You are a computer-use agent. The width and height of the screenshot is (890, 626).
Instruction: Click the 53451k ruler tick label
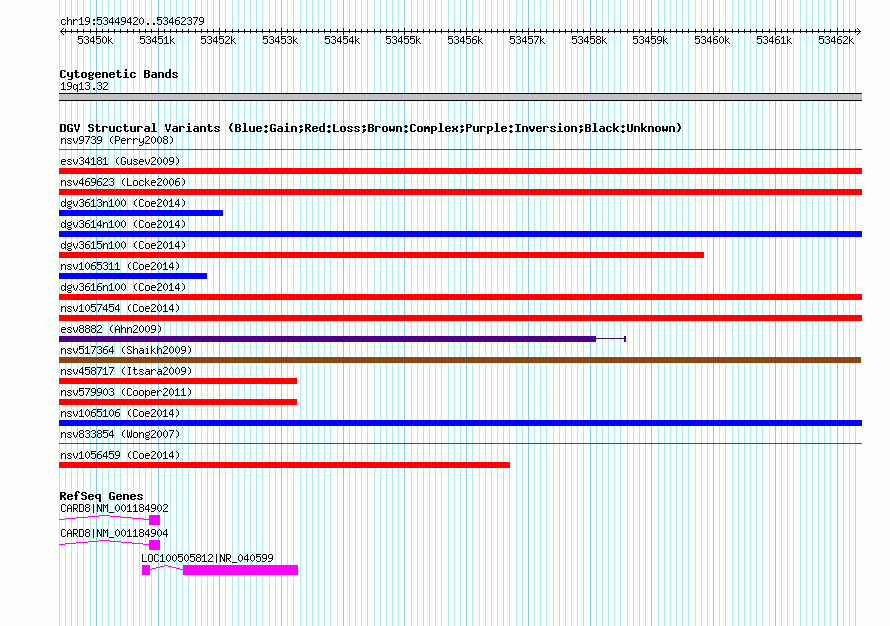[157, 40]
